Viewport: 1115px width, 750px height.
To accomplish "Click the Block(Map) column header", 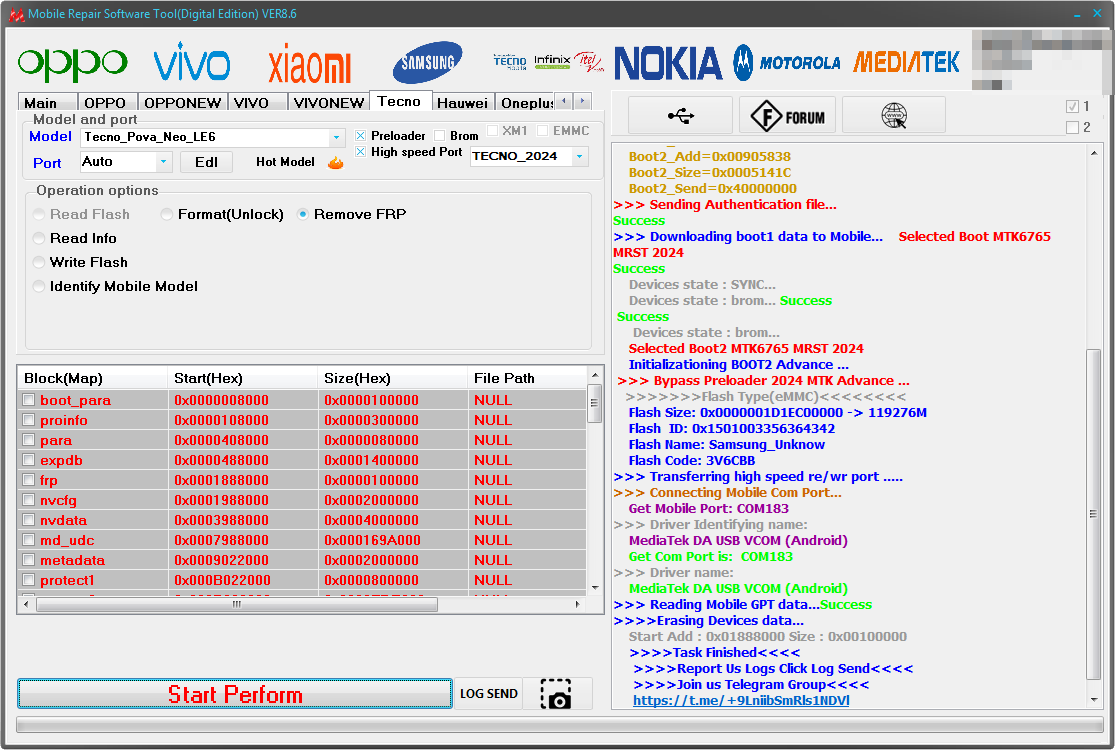I will pos(92,378).
